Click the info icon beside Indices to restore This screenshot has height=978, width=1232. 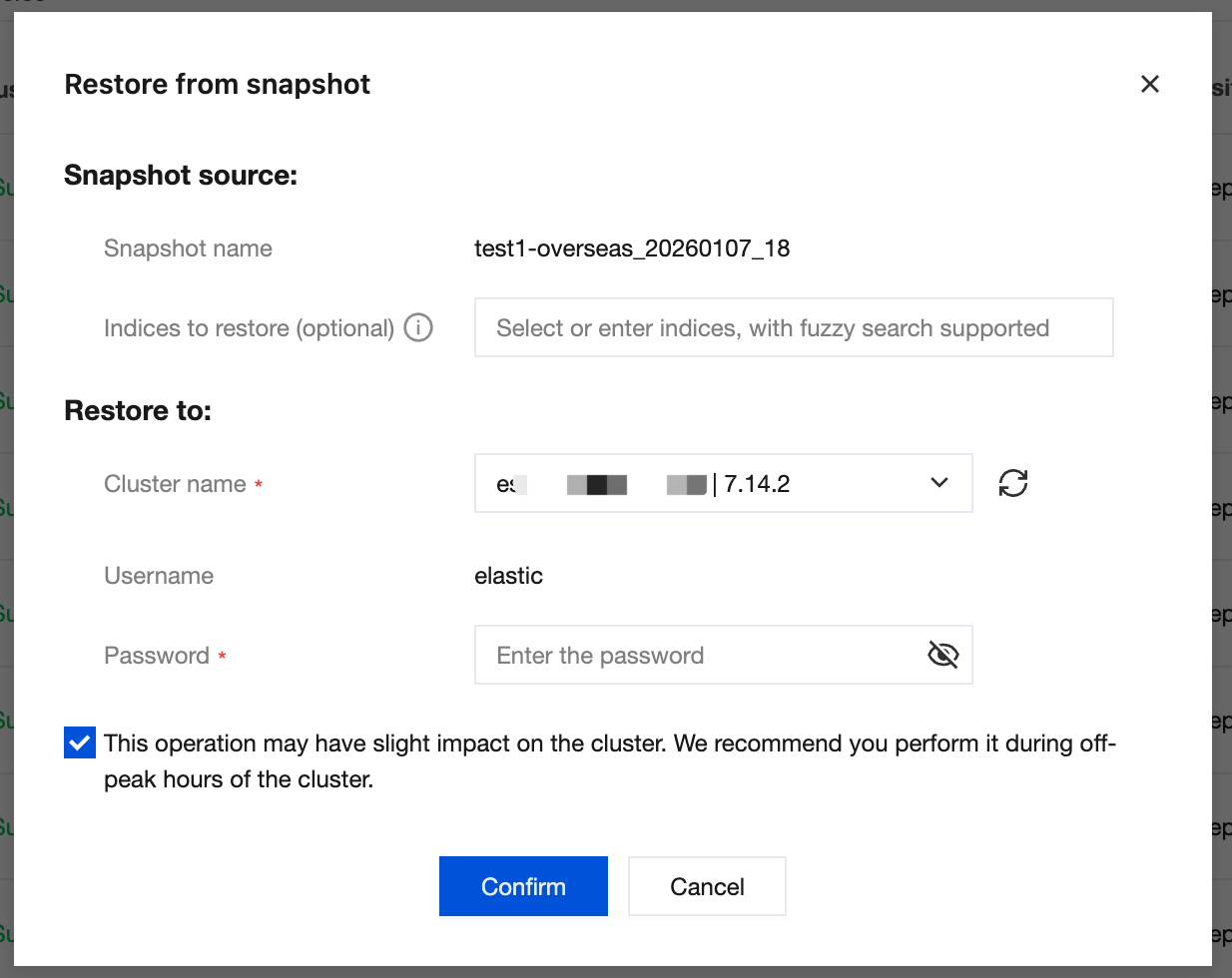pyautogui.click(x=418, y=327)
